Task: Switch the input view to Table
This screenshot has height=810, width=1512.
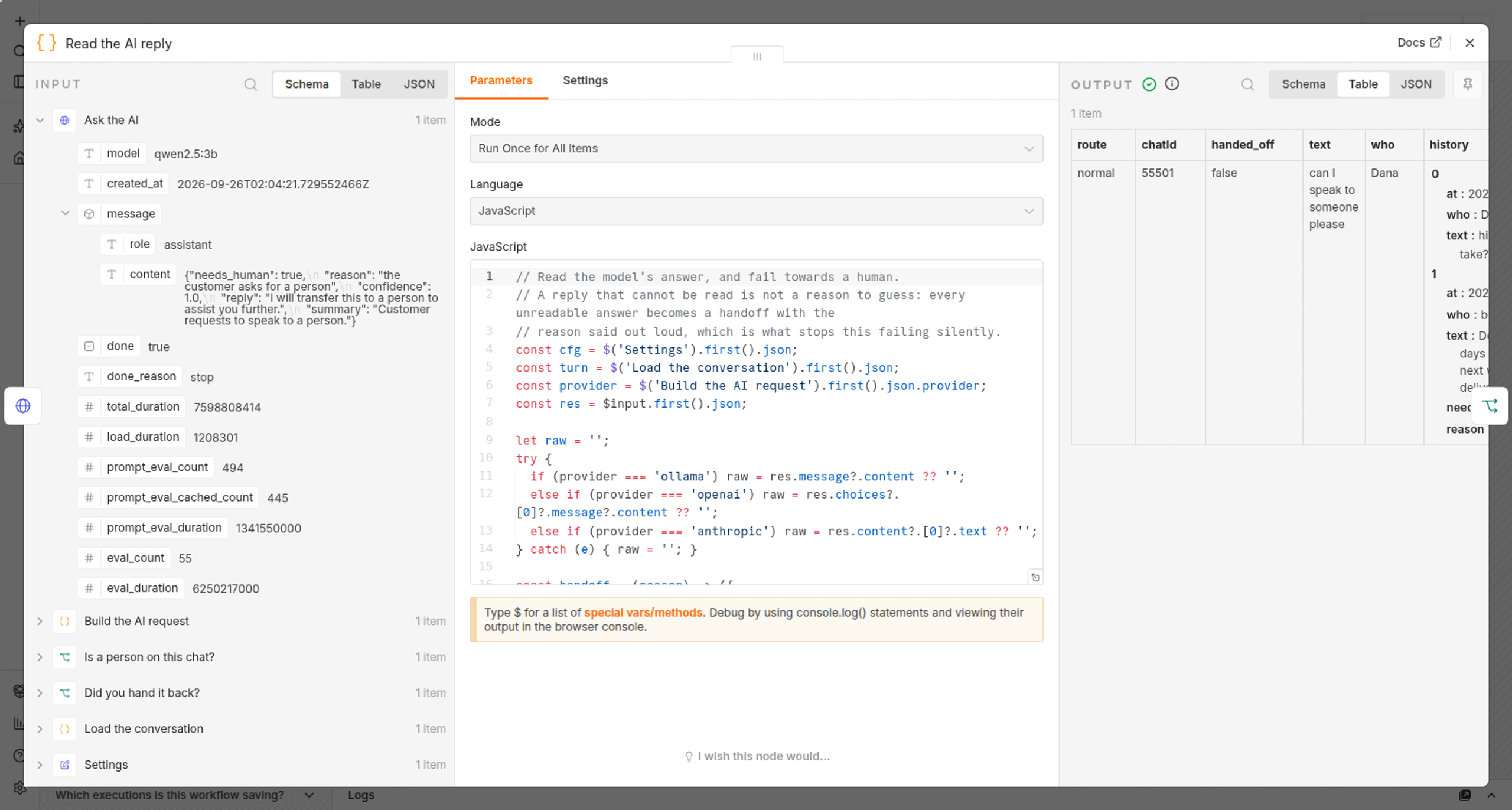Action: pos(366,84)
